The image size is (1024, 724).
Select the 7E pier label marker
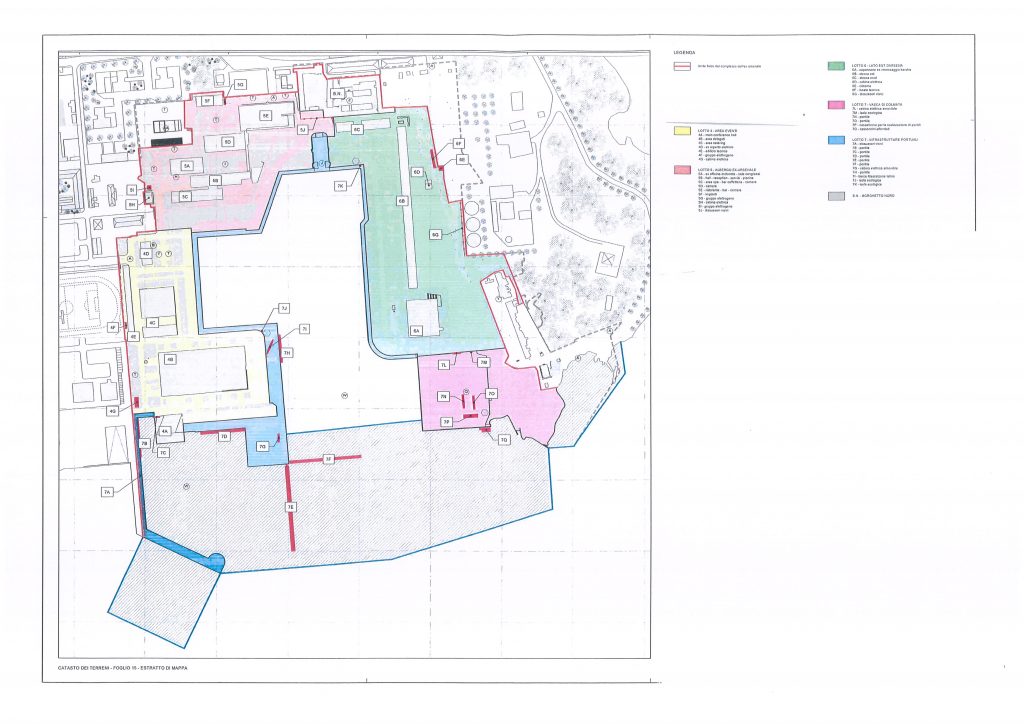[291, 508]
